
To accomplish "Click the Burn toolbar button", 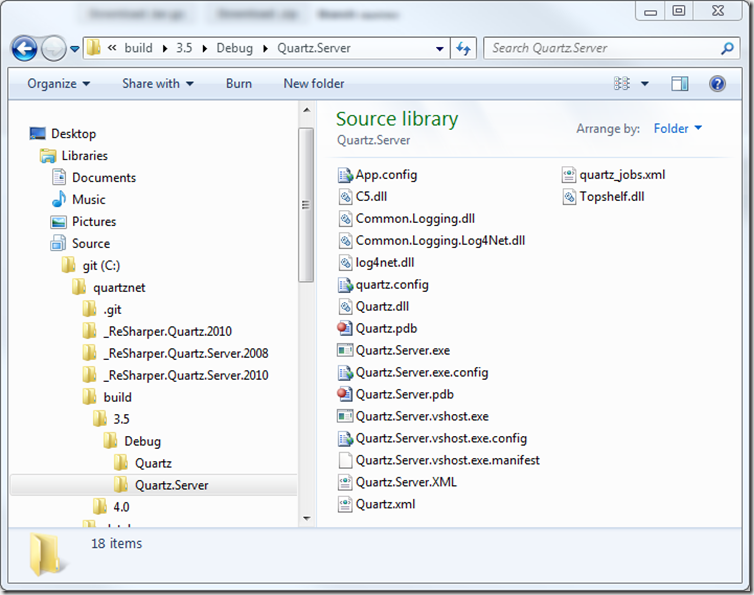I will pos(239,84).
